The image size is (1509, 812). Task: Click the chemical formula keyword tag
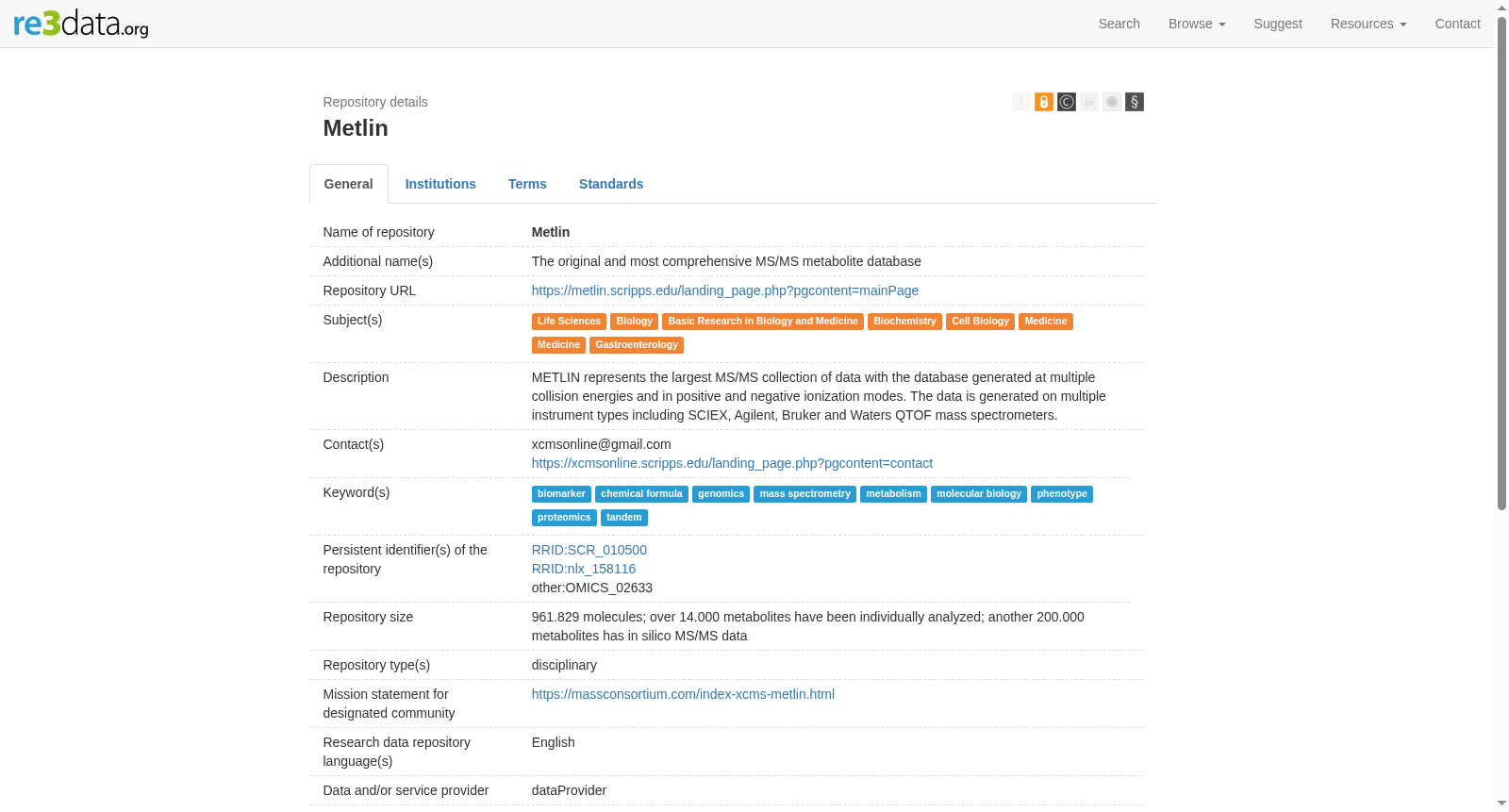pyautogui.click(x=641, y=494)
